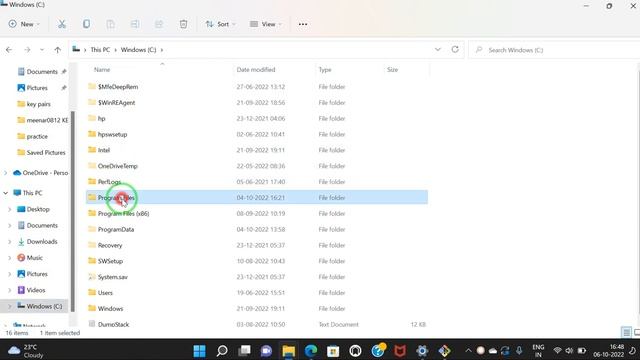The image size is (640, 360).
Task: Open McAfee icon on taskbar
Action: pos(400,351)
